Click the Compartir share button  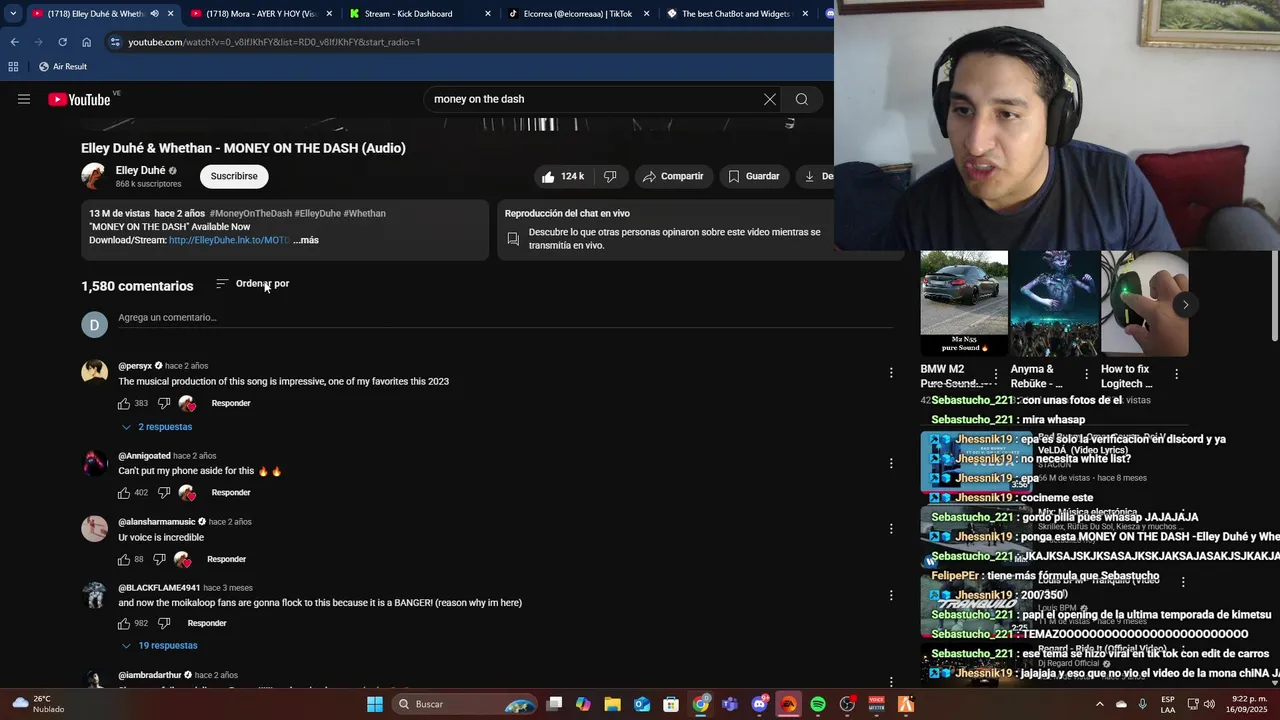click(x=673, y=176)
